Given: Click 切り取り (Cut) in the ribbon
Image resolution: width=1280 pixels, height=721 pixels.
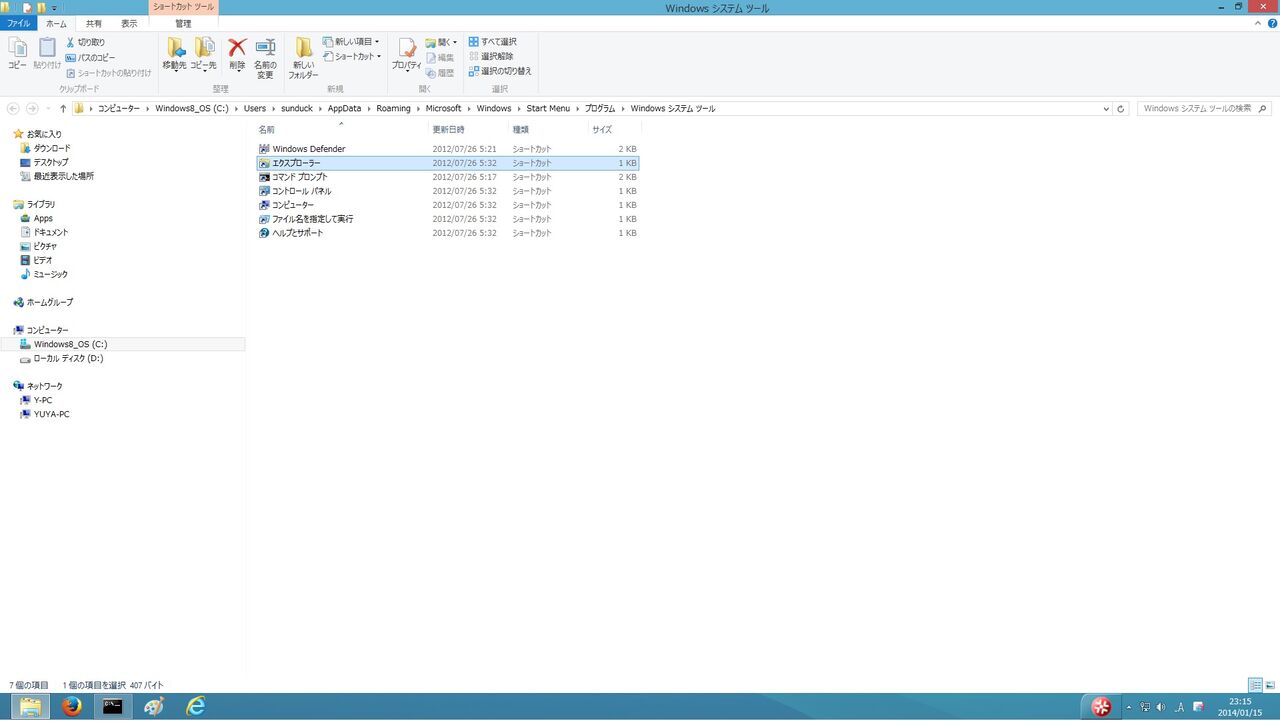Looking at the screenshot, I should [85, 42].
